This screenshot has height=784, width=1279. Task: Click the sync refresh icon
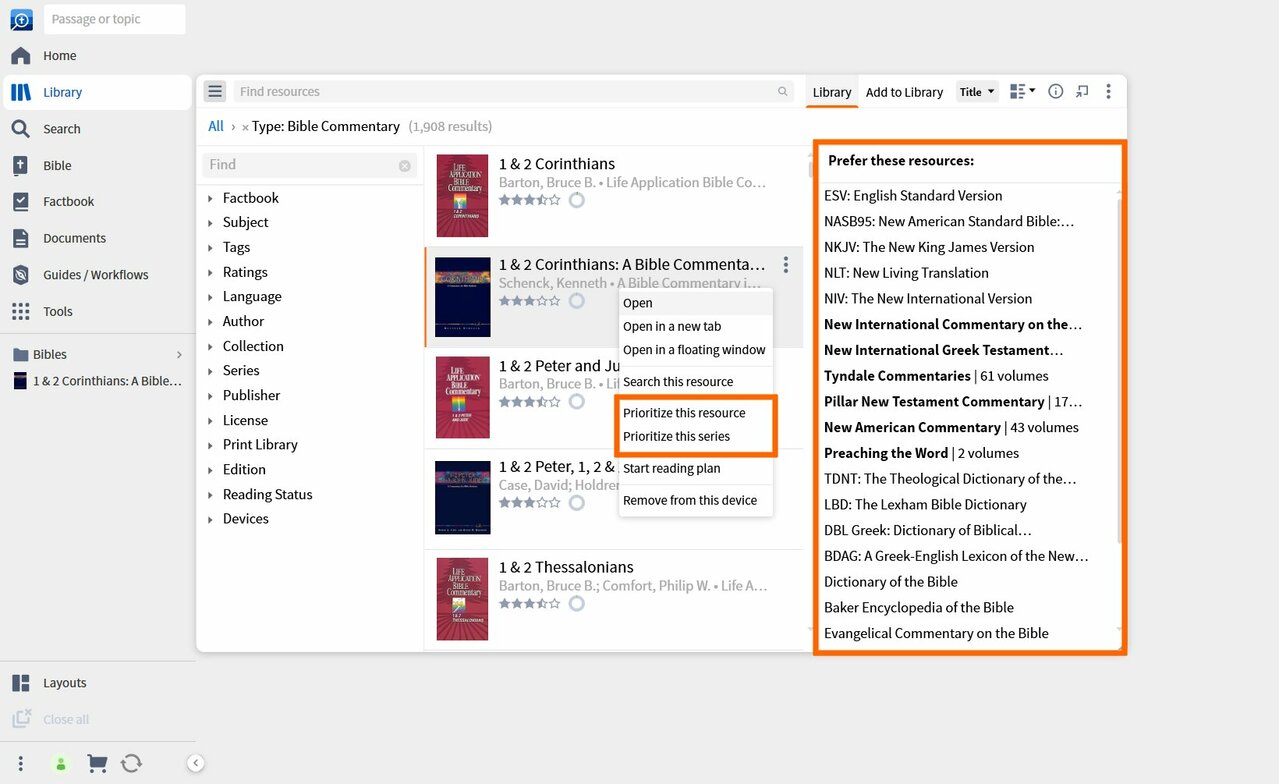(x=131, y=764)
